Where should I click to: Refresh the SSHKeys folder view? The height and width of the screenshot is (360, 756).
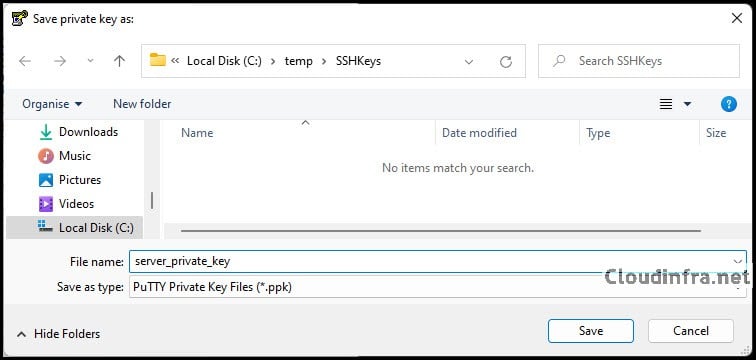coord(506,62)
